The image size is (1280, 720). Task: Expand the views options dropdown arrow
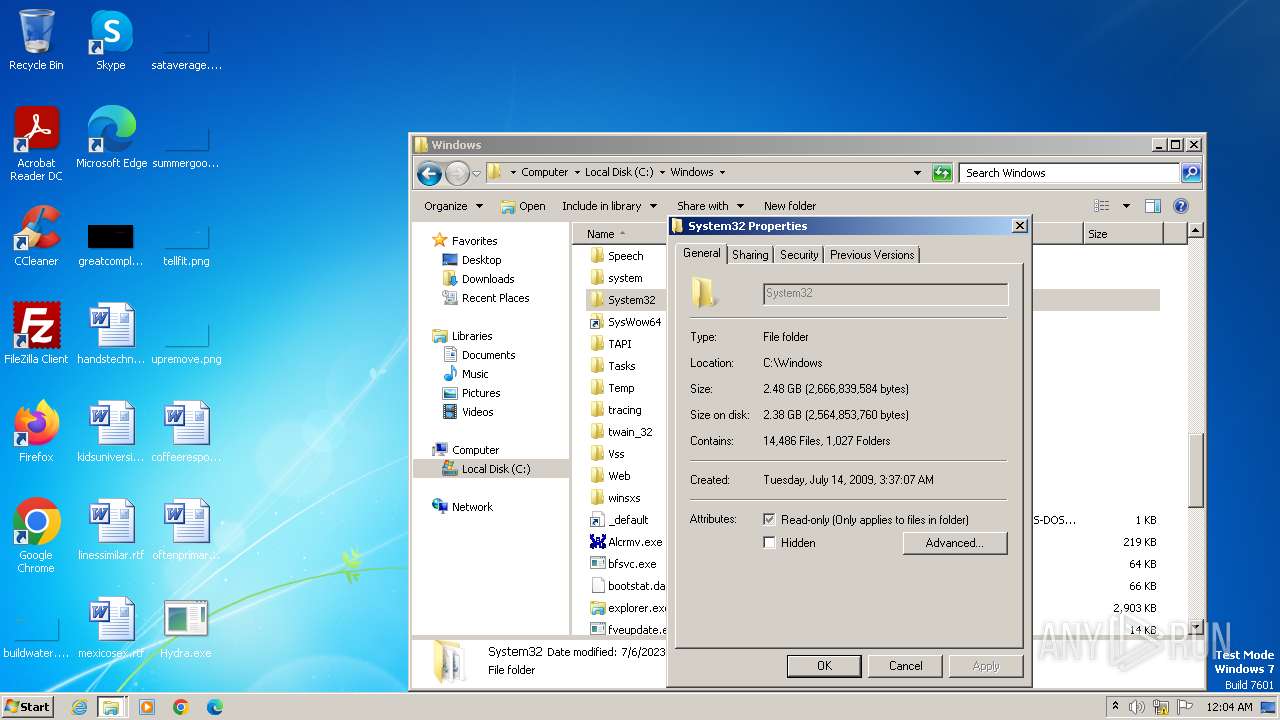coord(1126,206)
